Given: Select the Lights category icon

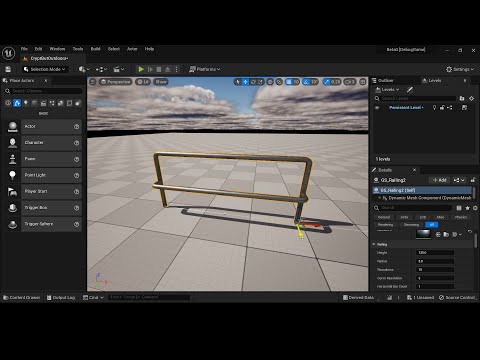Looking at the screenshot, I should pyautogui.click(x=26, y=103).
